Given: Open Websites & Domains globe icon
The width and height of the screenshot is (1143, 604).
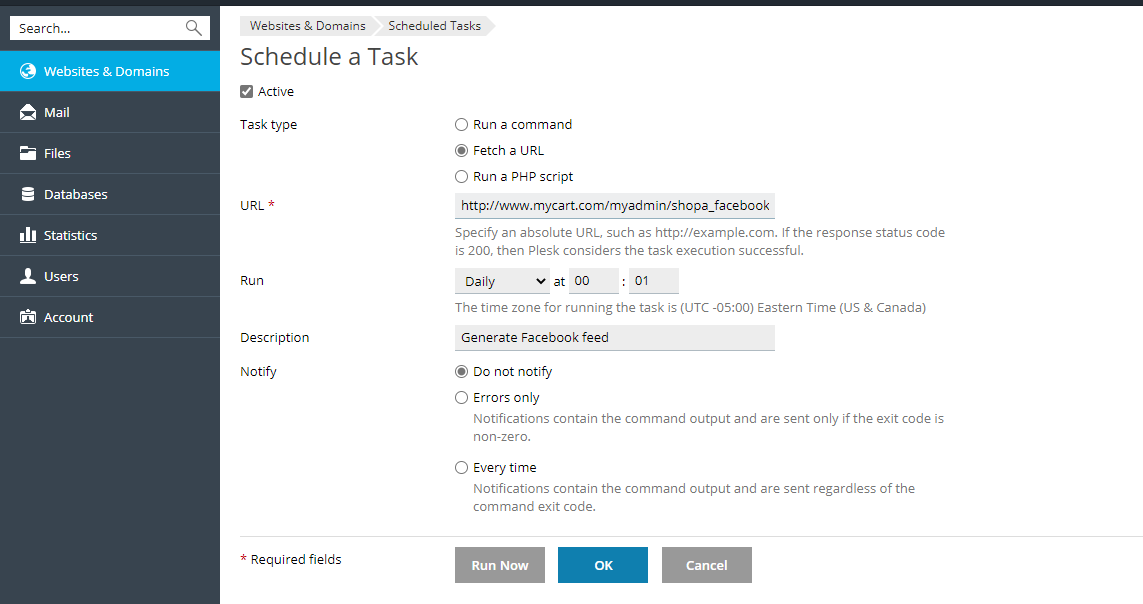Looking at the screenshot, I should coord(28,71).
